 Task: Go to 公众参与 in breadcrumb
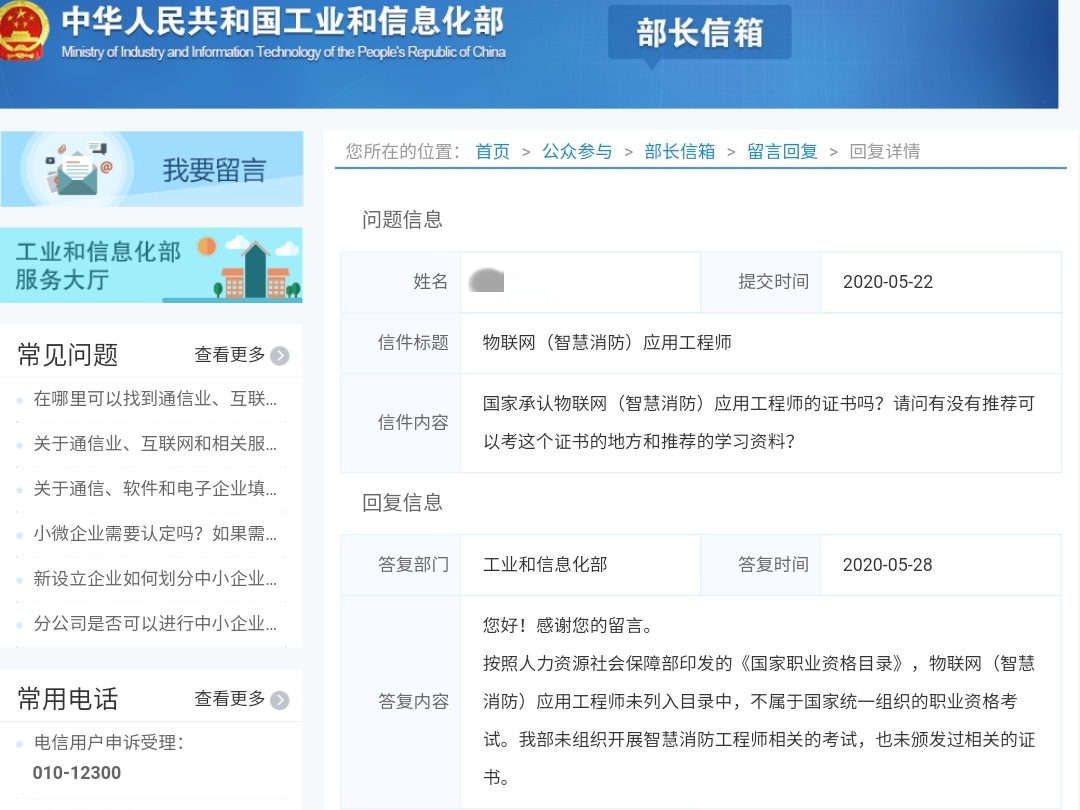click(x=577, y=152)
